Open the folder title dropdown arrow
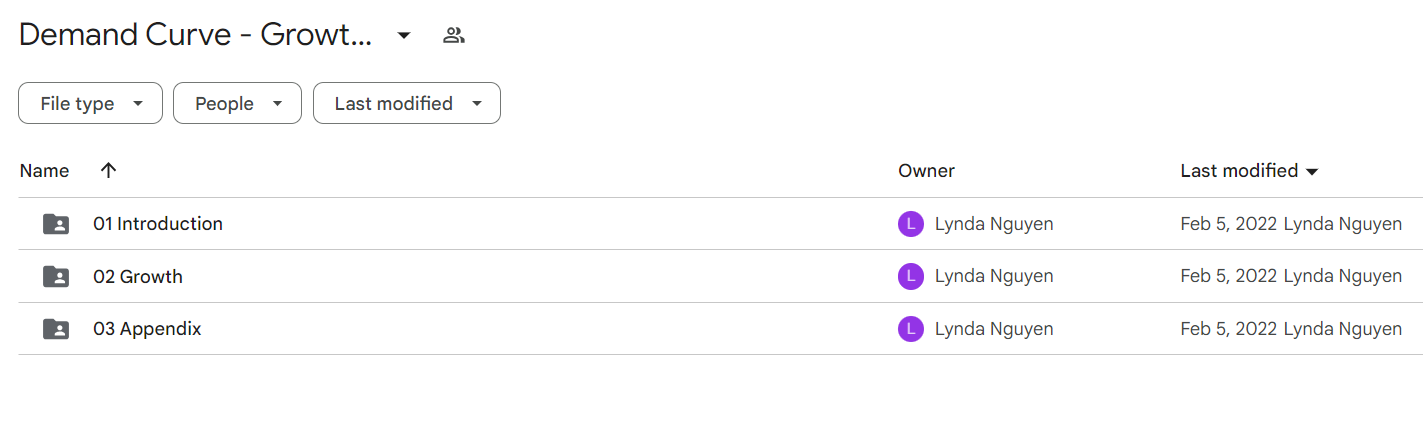 click(x=404, y=36)
